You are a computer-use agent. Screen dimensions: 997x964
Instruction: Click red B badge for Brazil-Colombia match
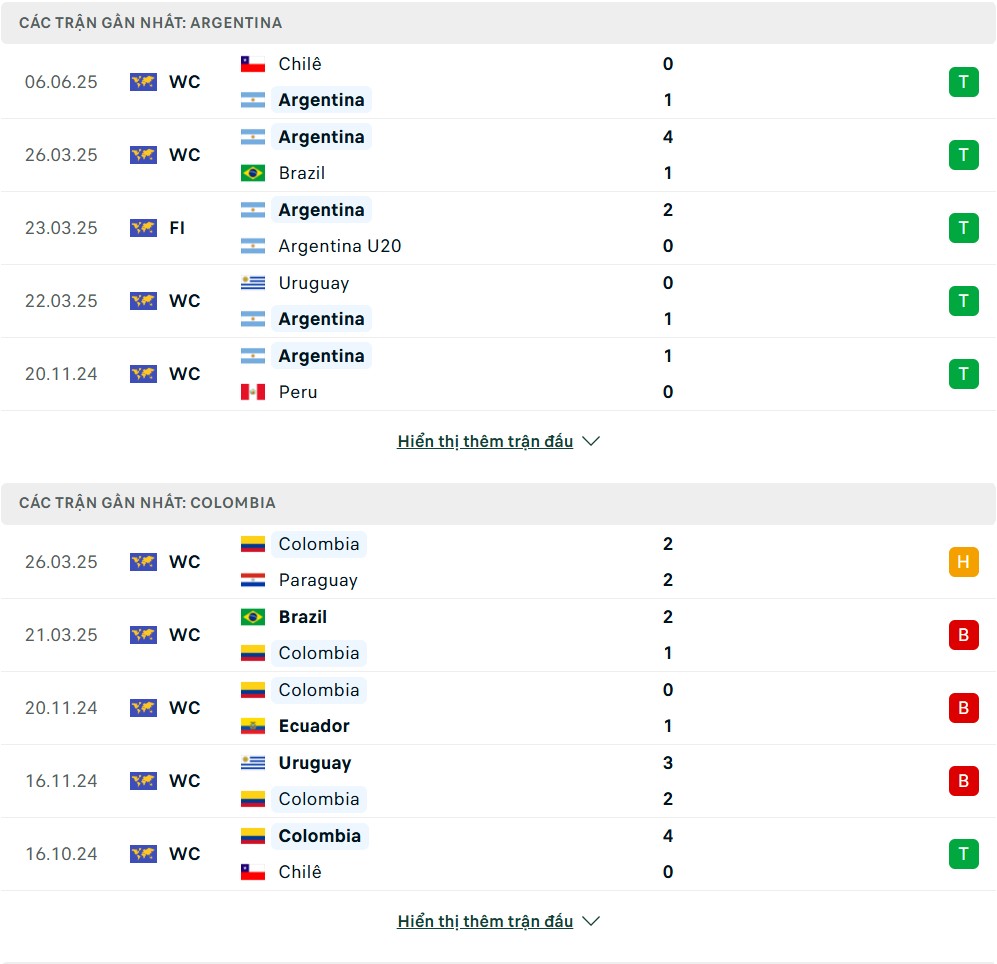pos(963,635)
